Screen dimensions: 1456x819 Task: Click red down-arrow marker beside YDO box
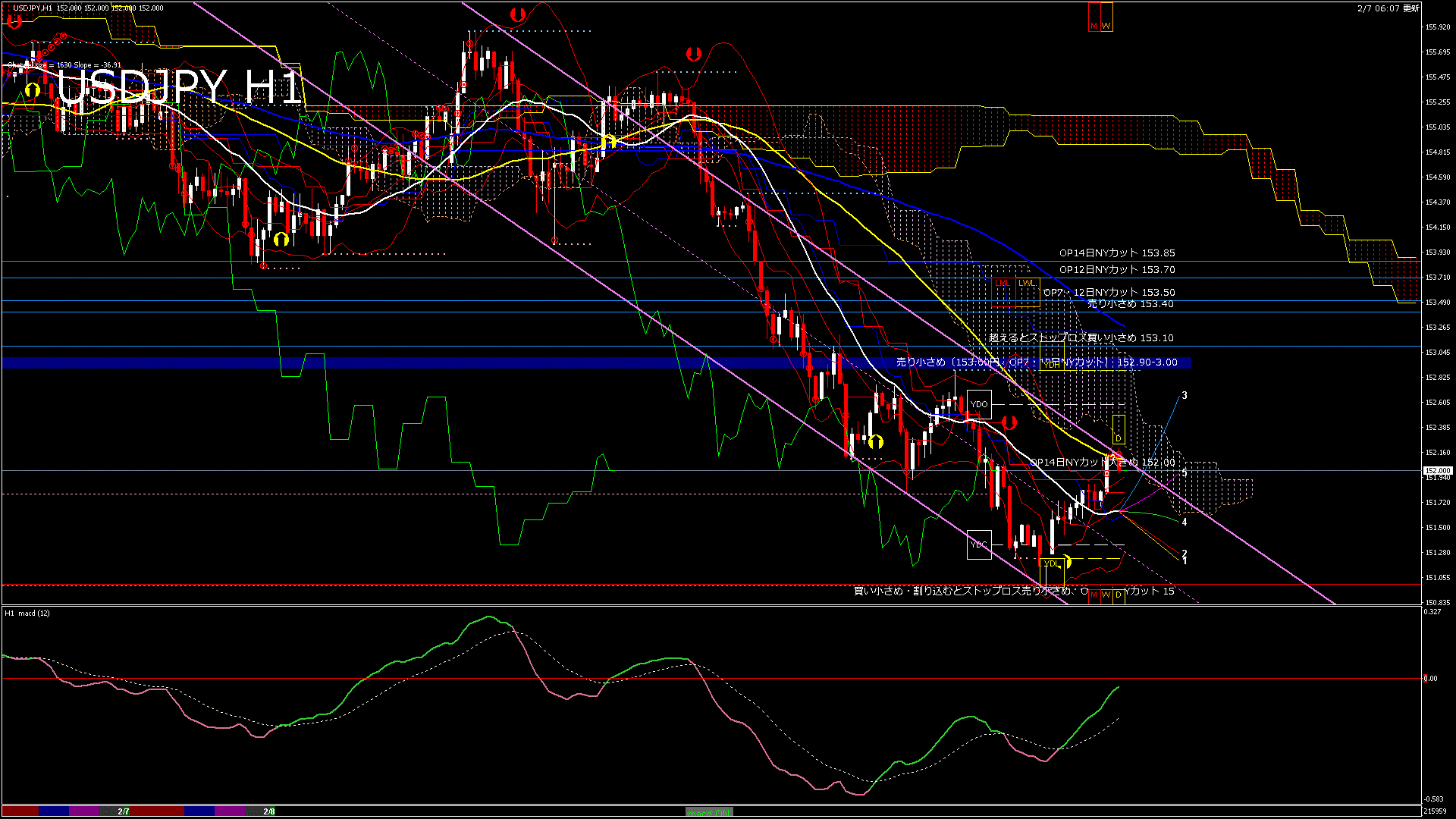[x=1009, y=422]
